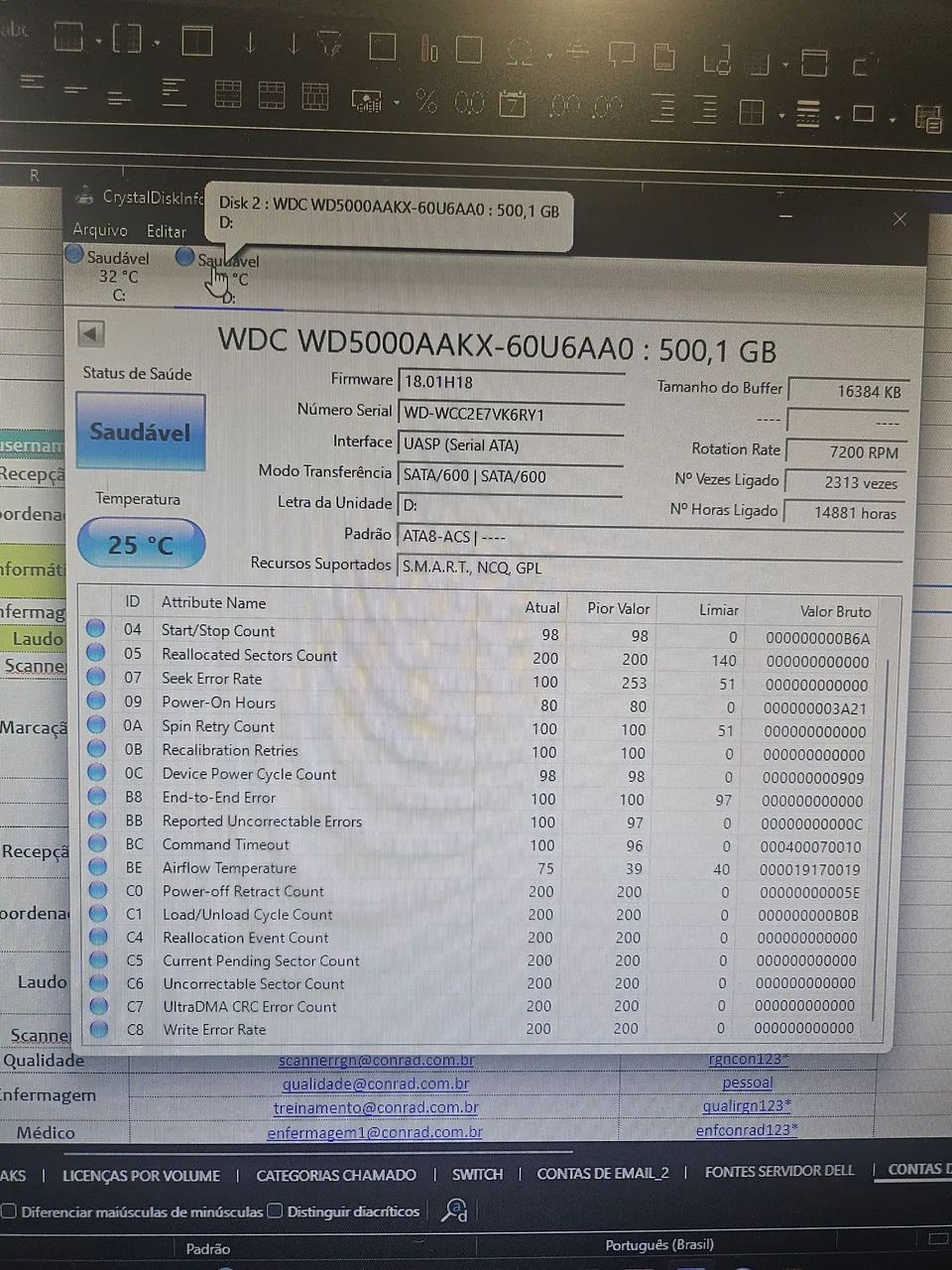Close the CrystalDiskInfo window
The image size is (952, 1270).
click(899, 219)
